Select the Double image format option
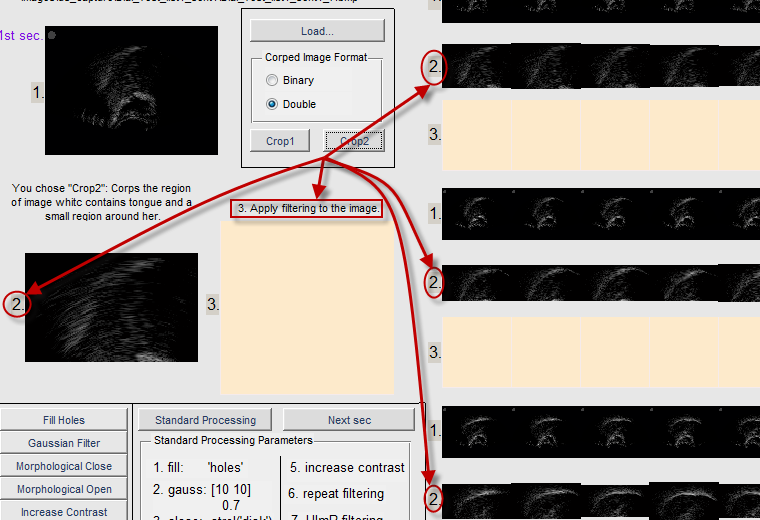760x520 pixels. click(291, 104)
